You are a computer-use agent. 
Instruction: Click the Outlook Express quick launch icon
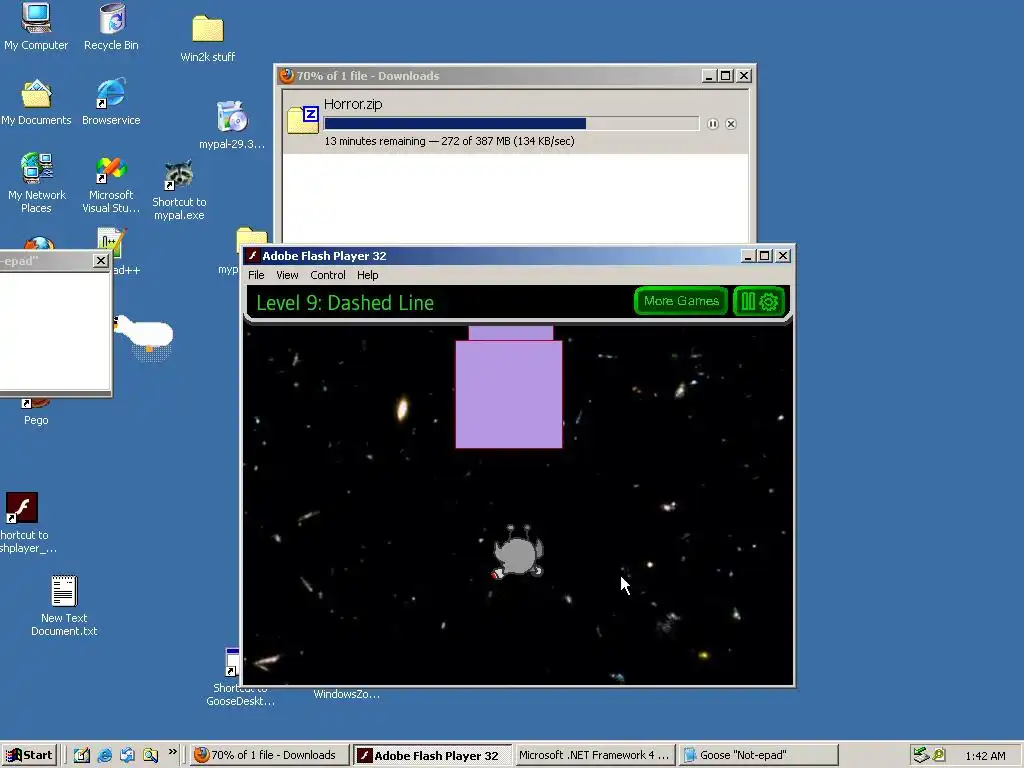pyautogui.click(x=127, y=755)
